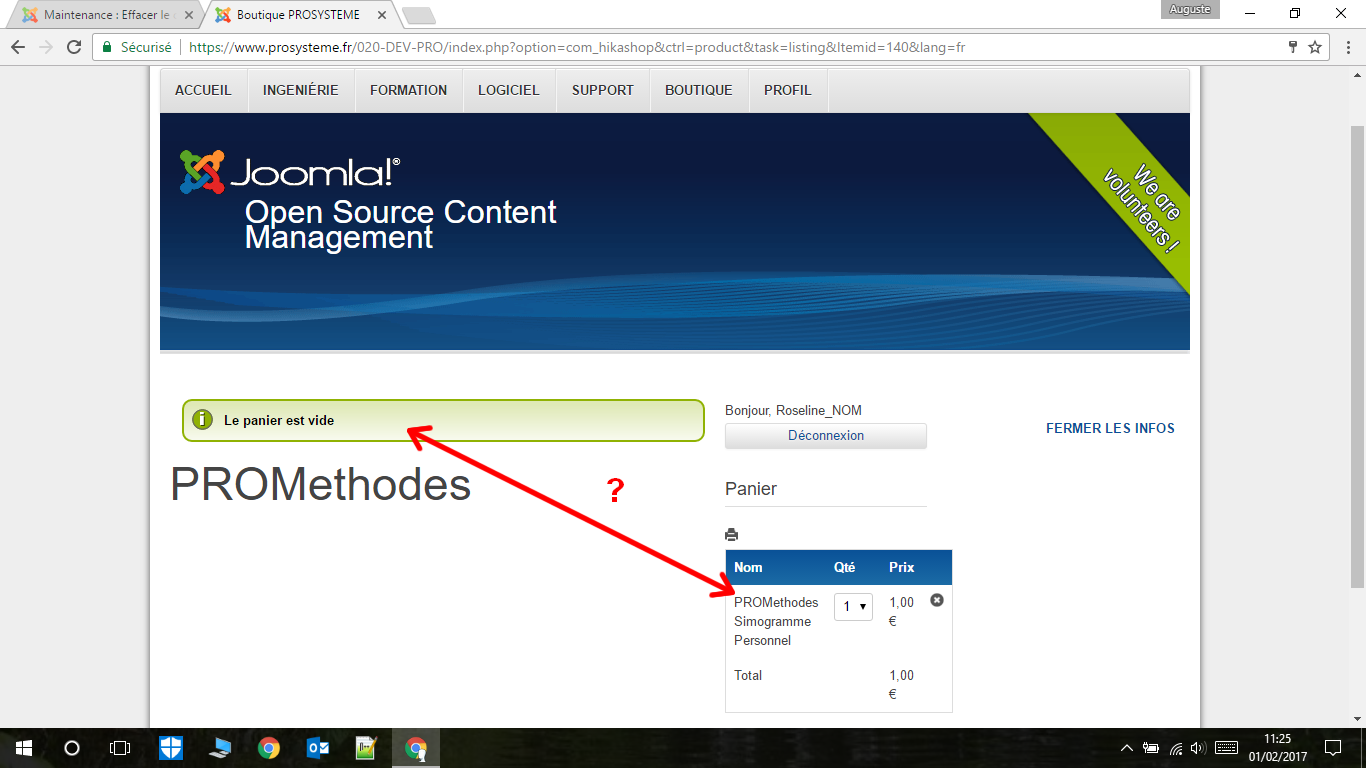Open the Outlook taskbar icon
The image size is (1366, 768).
[318, 748]
